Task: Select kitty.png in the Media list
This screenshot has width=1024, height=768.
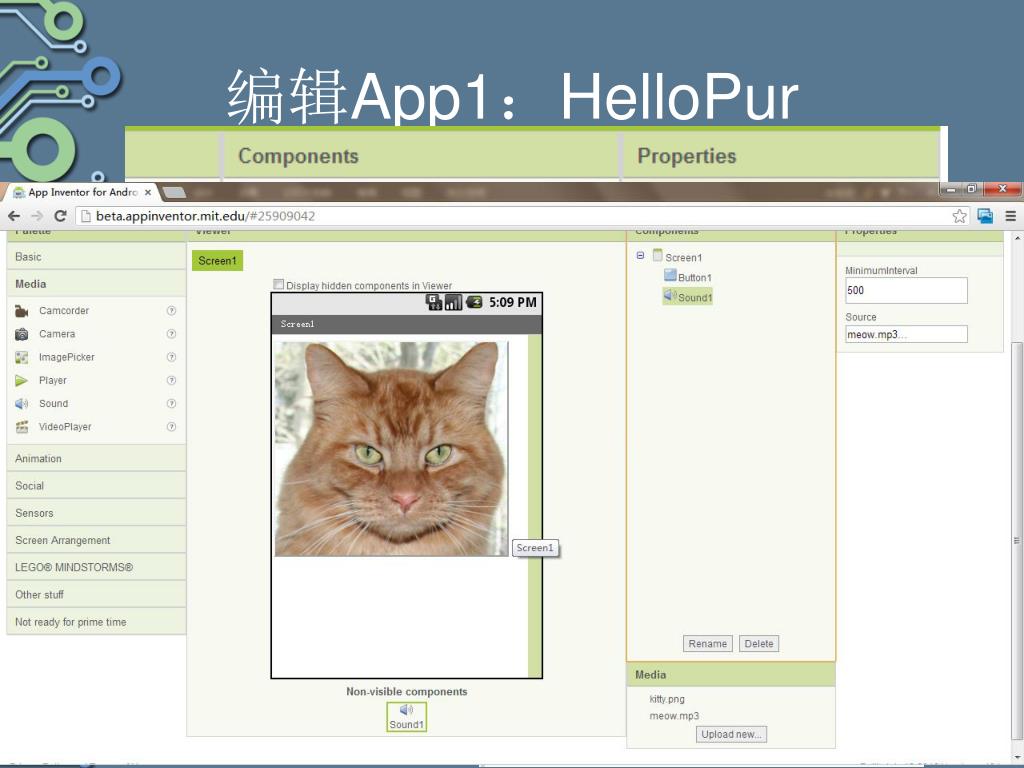Action: coord(667,699)
